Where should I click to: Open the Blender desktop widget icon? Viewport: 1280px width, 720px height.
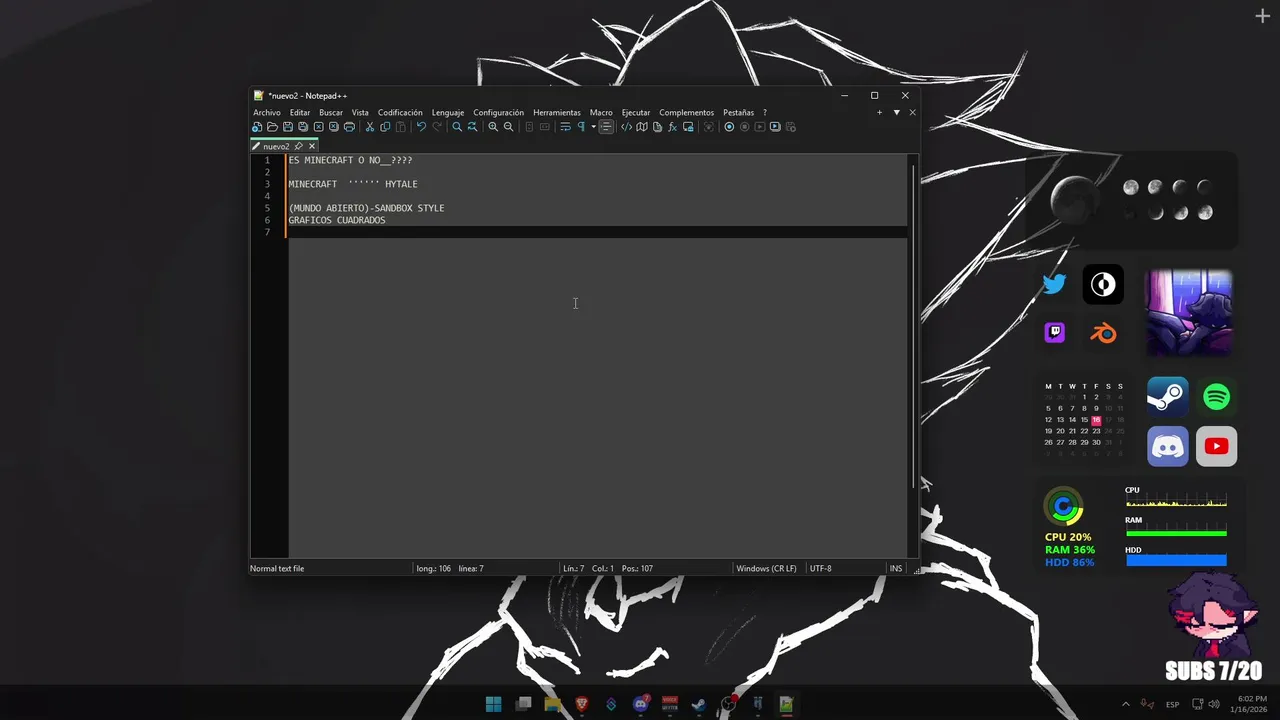[x=1103, y=333]
